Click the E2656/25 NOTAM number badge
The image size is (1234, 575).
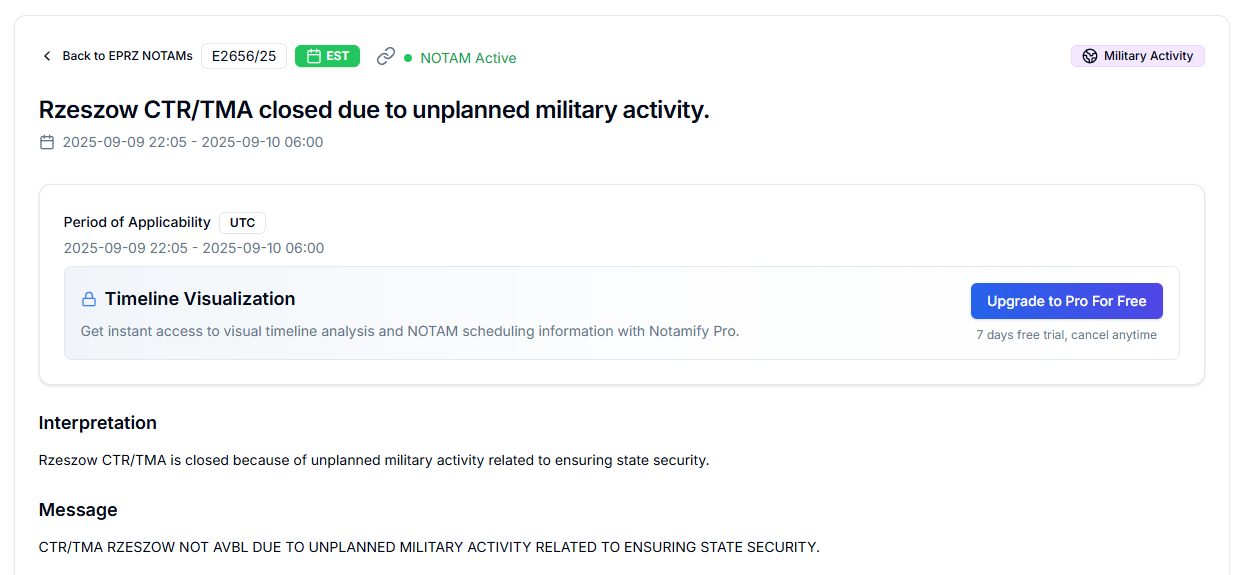(x=244, y=56)
